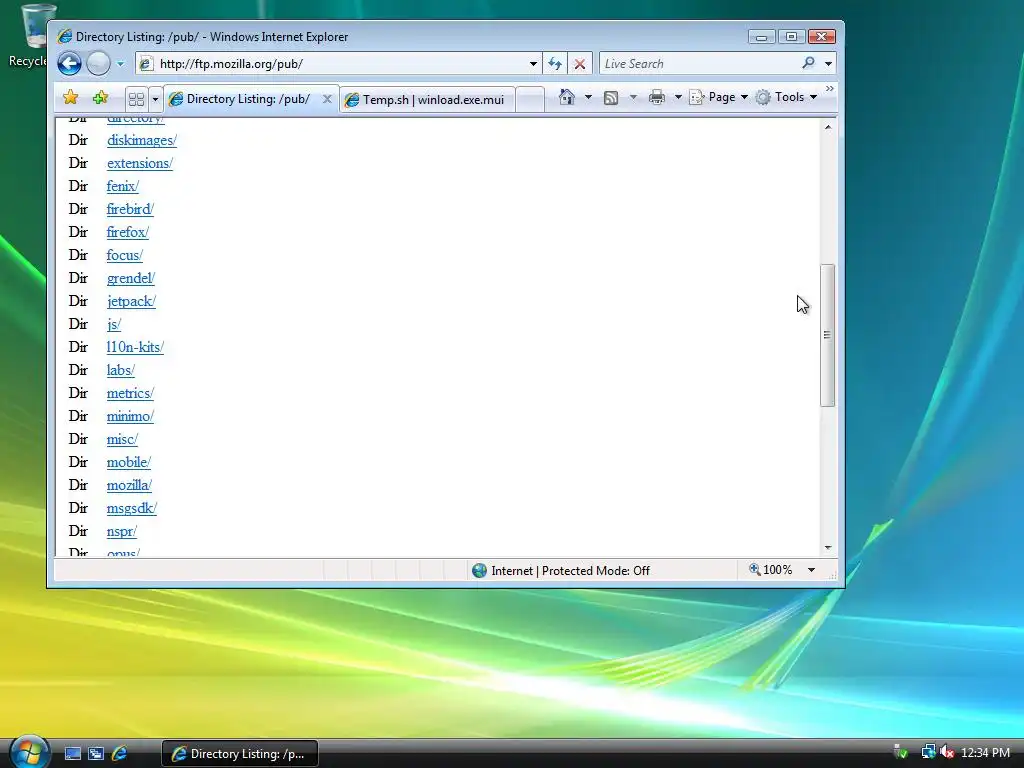The width and height of the screenshot is (1024, 768).
Task: Click the network tray icon
Action: 928,753
